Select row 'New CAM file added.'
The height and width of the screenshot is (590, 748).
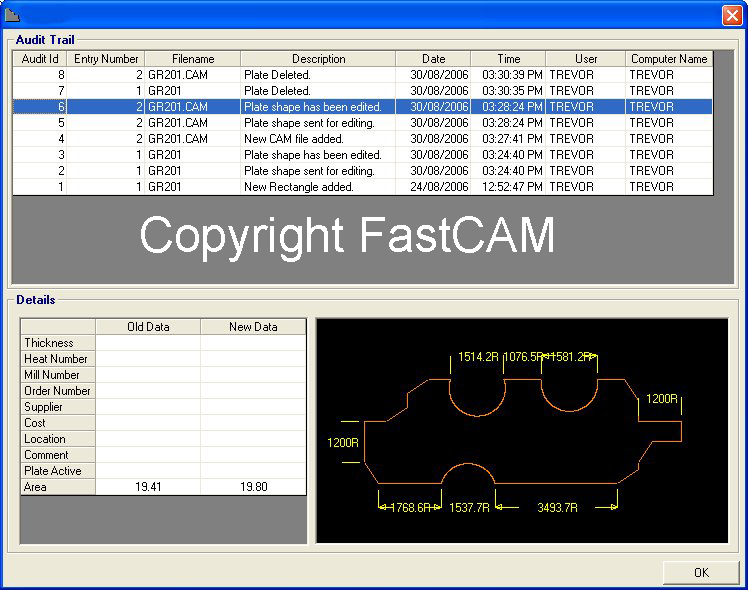pyautogui.click(x=363, y=139)
